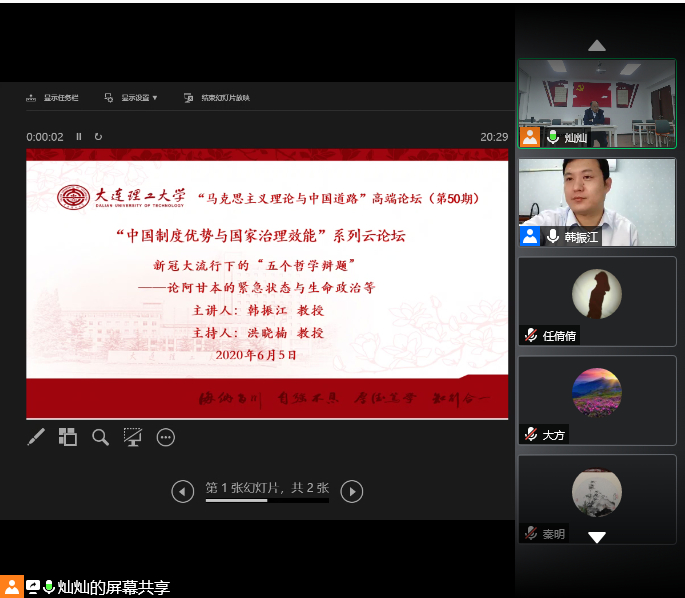The image size is (685, 598).
Task: Click the name label 韩振江
Action: click(x=581, y=237)
